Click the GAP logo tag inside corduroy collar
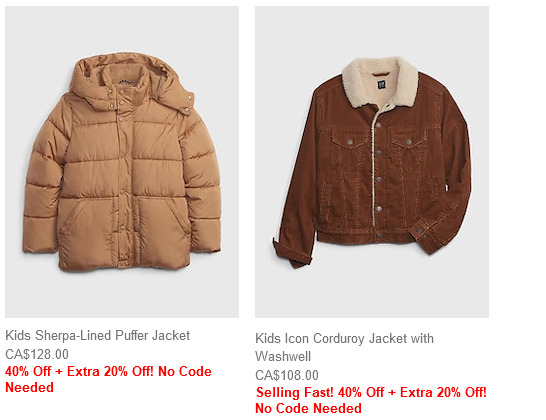 click(382, 85)
